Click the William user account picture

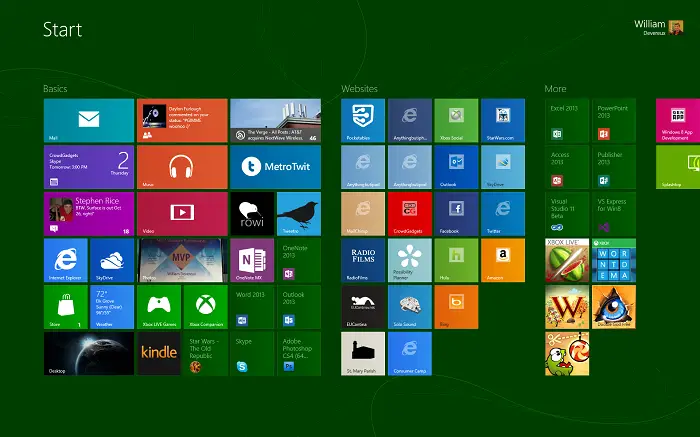point(676,27)
